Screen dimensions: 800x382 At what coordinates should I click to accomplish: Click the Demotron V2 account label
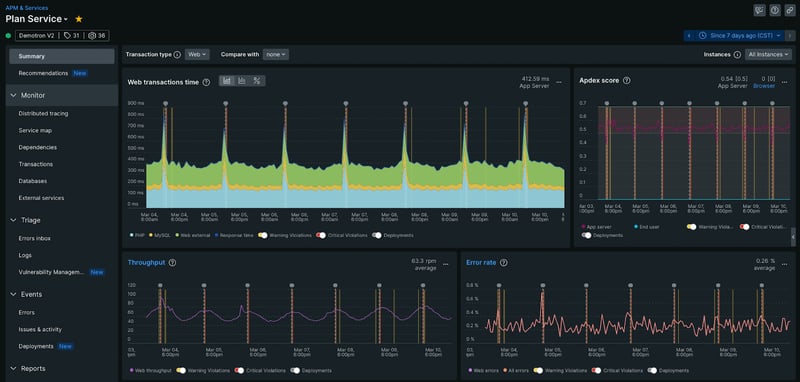pos(37,36)
